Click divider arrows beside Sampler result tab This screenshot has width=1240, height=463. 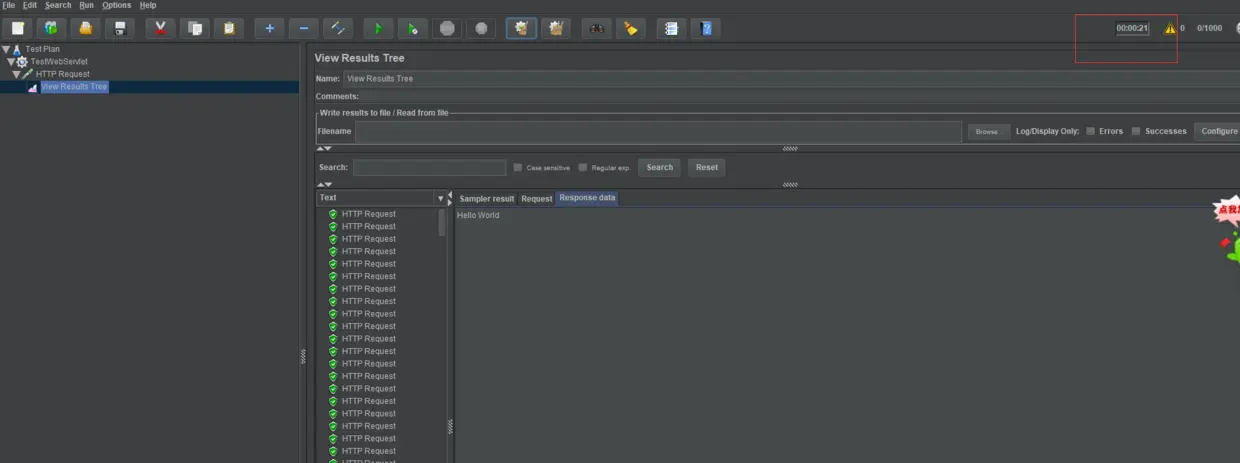click(449, 198)
